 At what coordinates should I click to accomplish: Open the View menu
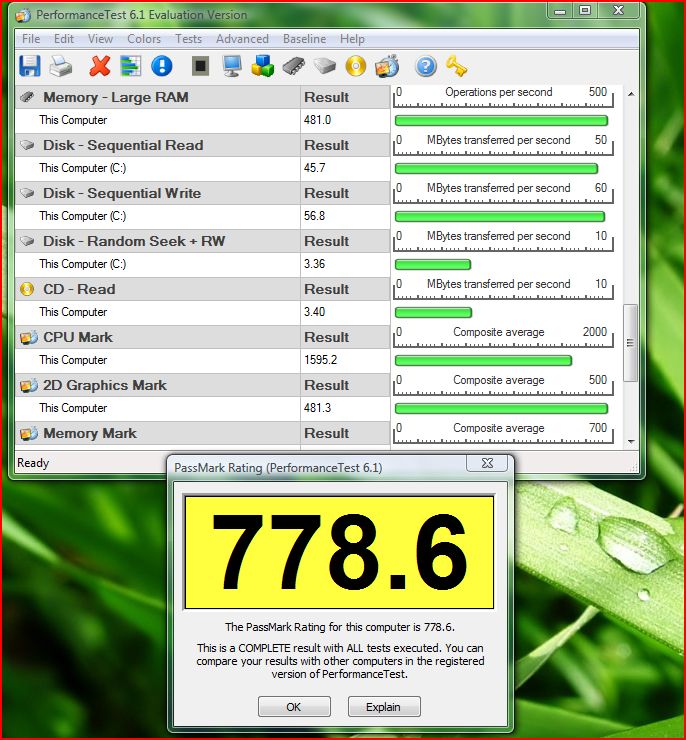click(100, 39)
